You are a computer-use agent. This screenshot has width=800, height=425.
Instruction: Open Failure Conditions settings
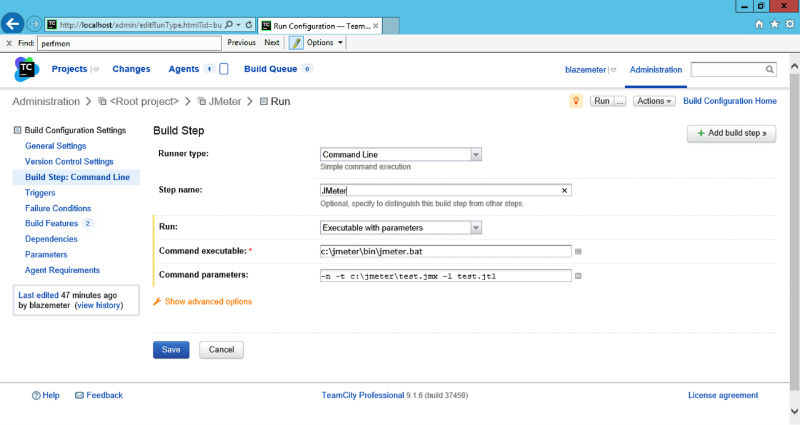58,208
